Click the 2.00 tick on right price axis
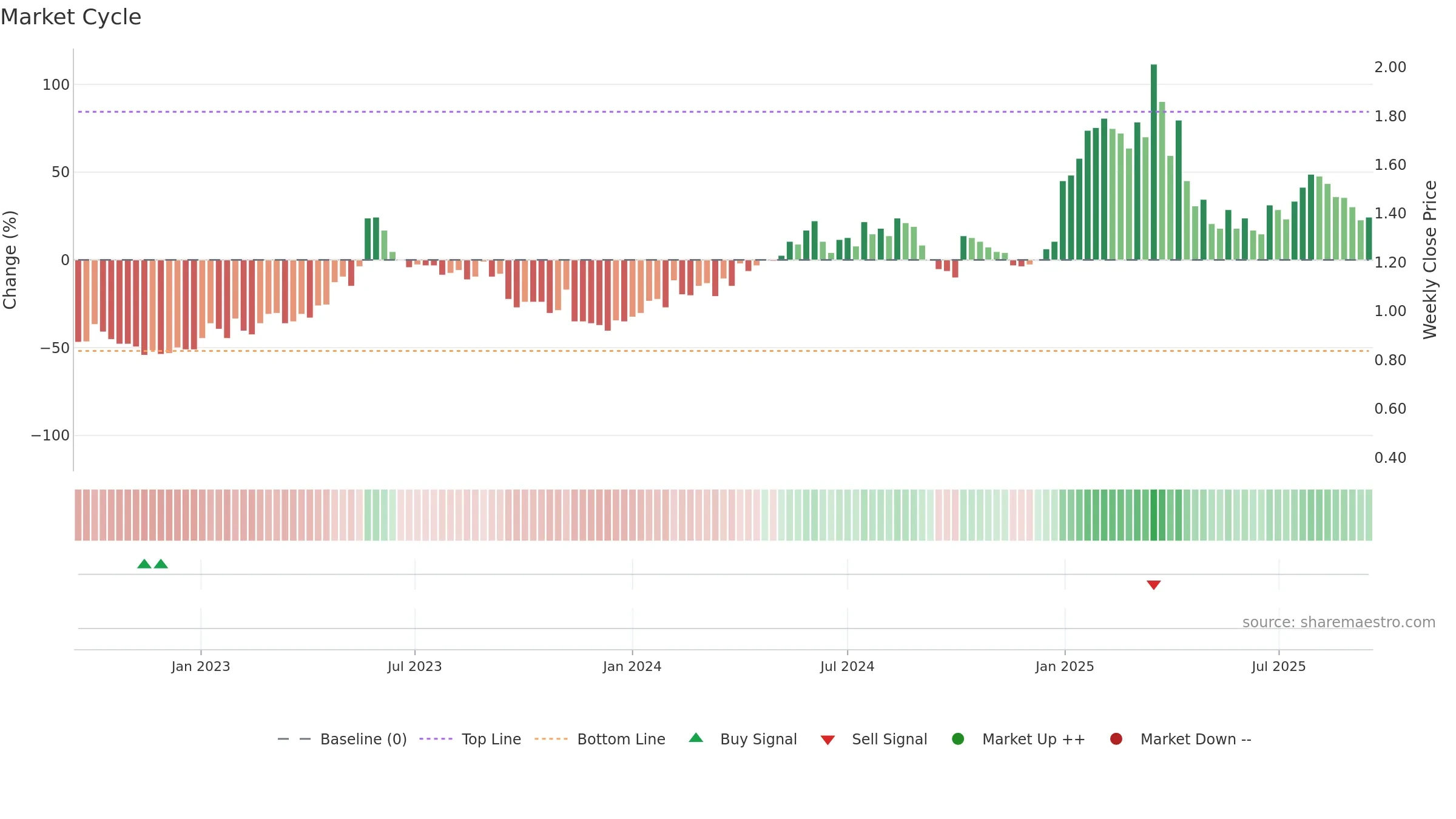The height and width of the screenshot is (819, 1456). pos(1390,67)
